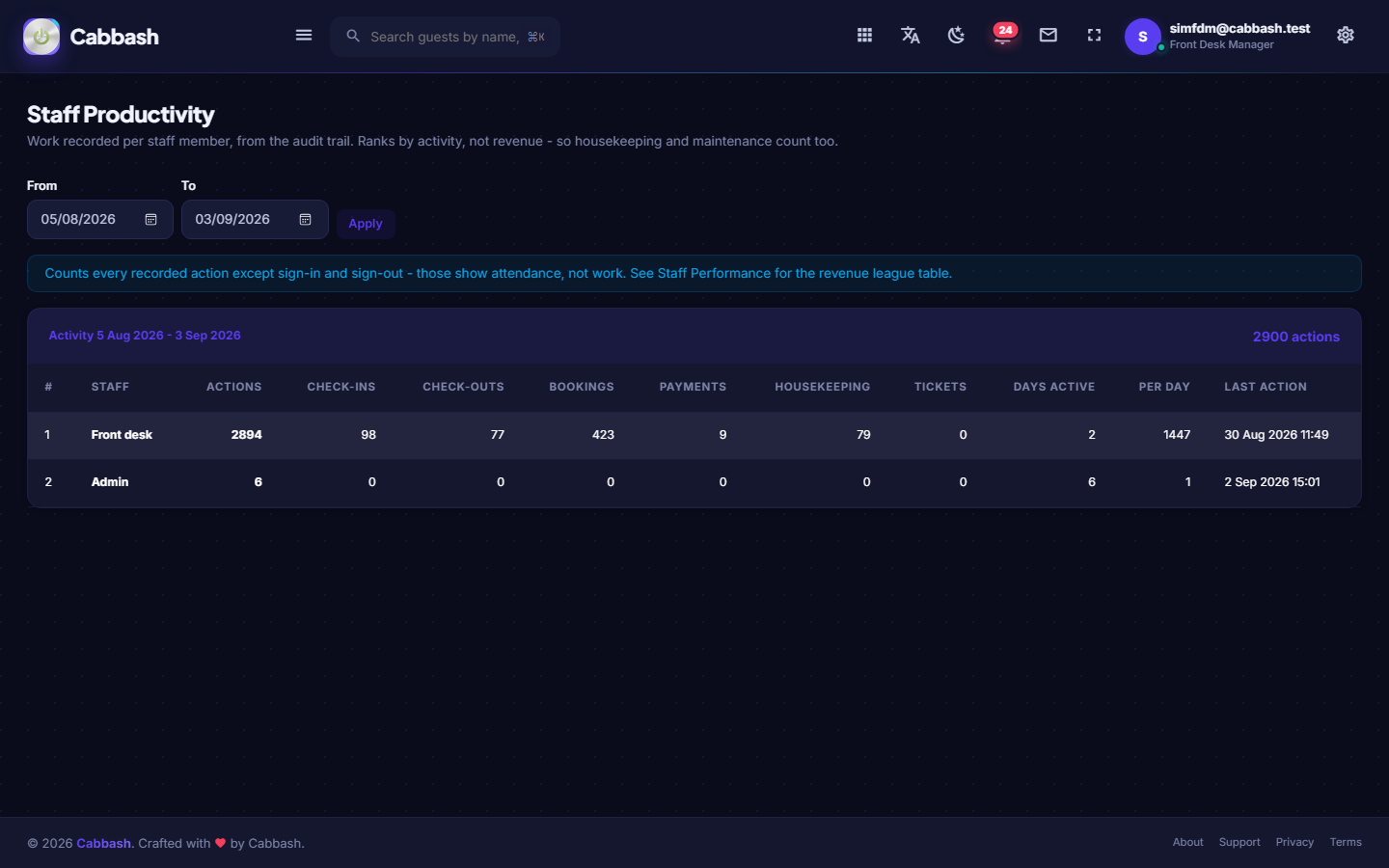
Task: Select the Front desk staff row
Action: (694, 435)
